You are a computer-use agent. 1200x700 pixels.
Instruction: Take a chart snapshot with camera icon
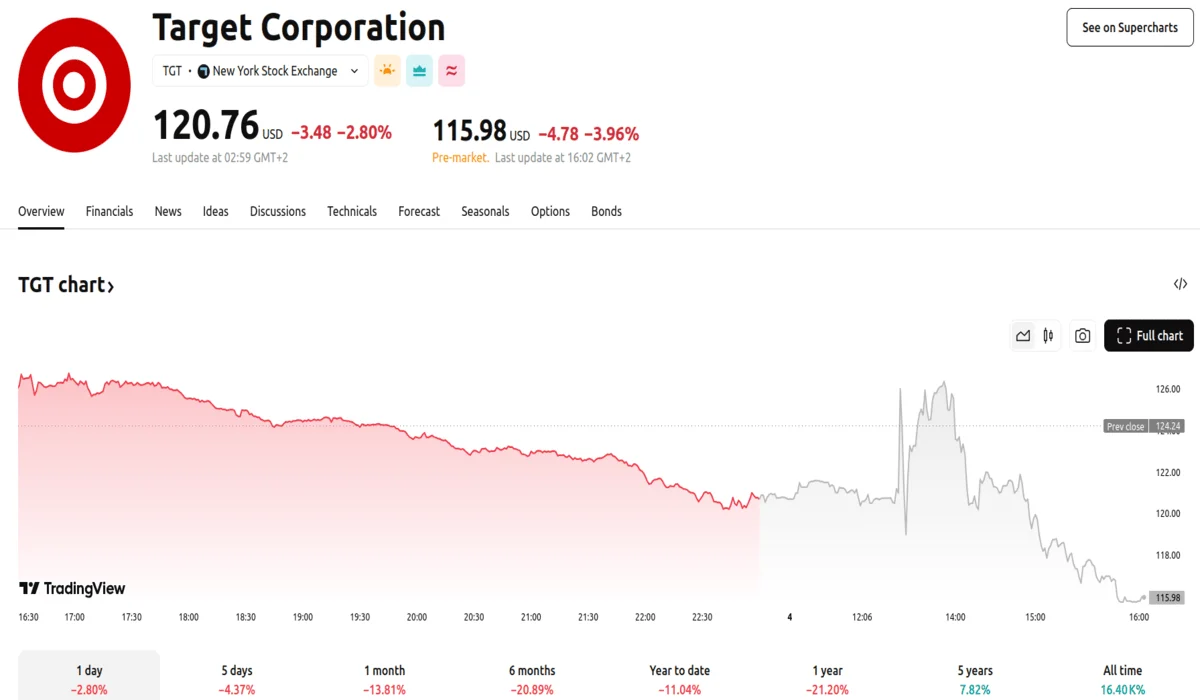pyautogui.click(x=1082, y=336)
